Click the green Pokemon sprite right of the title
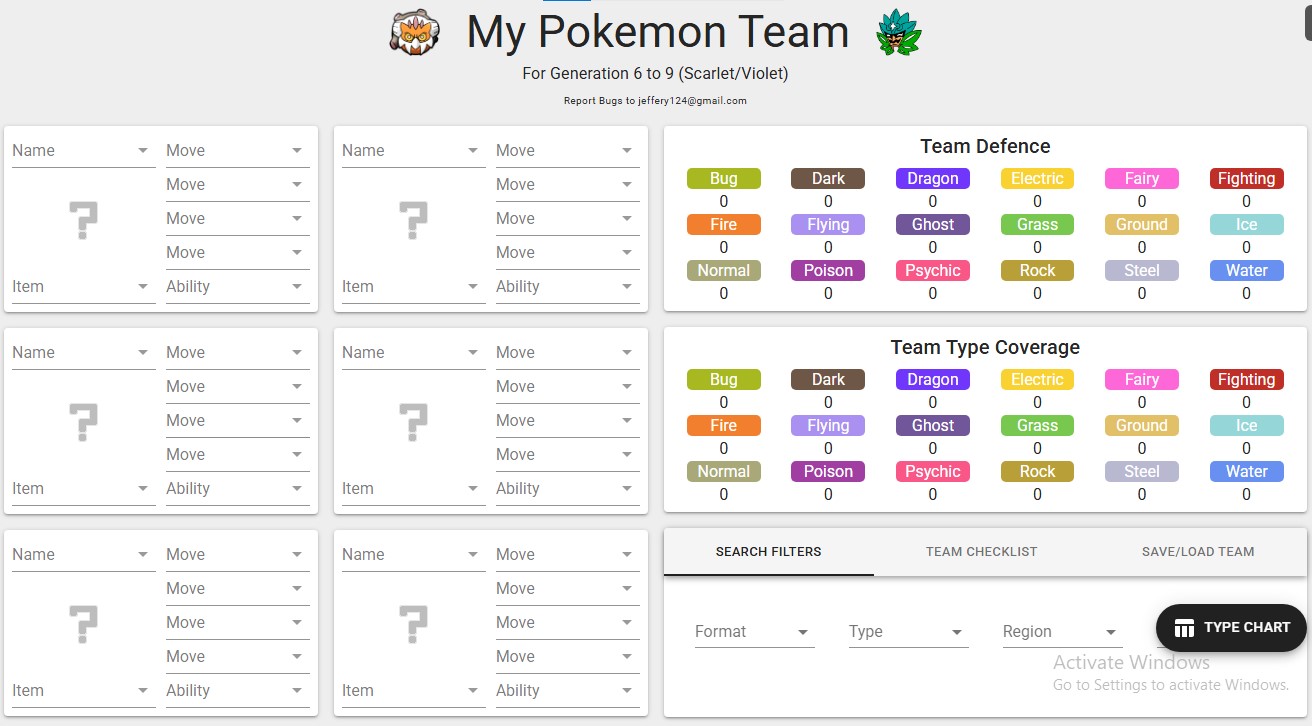1312x726 pixels. click(x=898, y=32)
